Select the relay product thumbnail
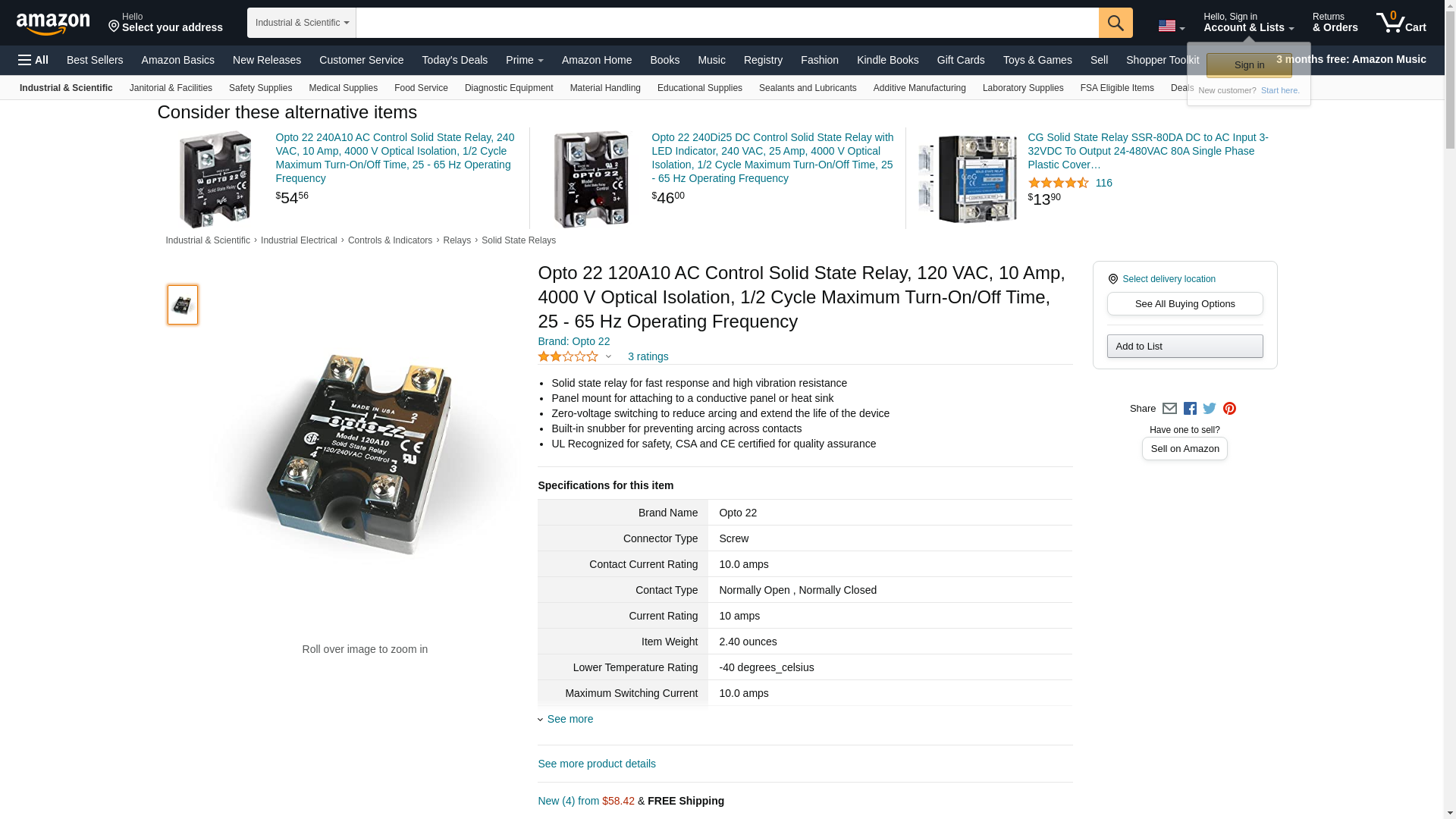Viewport: 1456px width, 819px height. [x=183, y=305]
